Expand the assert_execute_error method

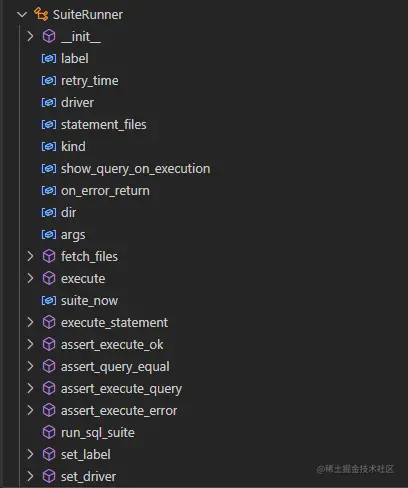tap(30, 410)
